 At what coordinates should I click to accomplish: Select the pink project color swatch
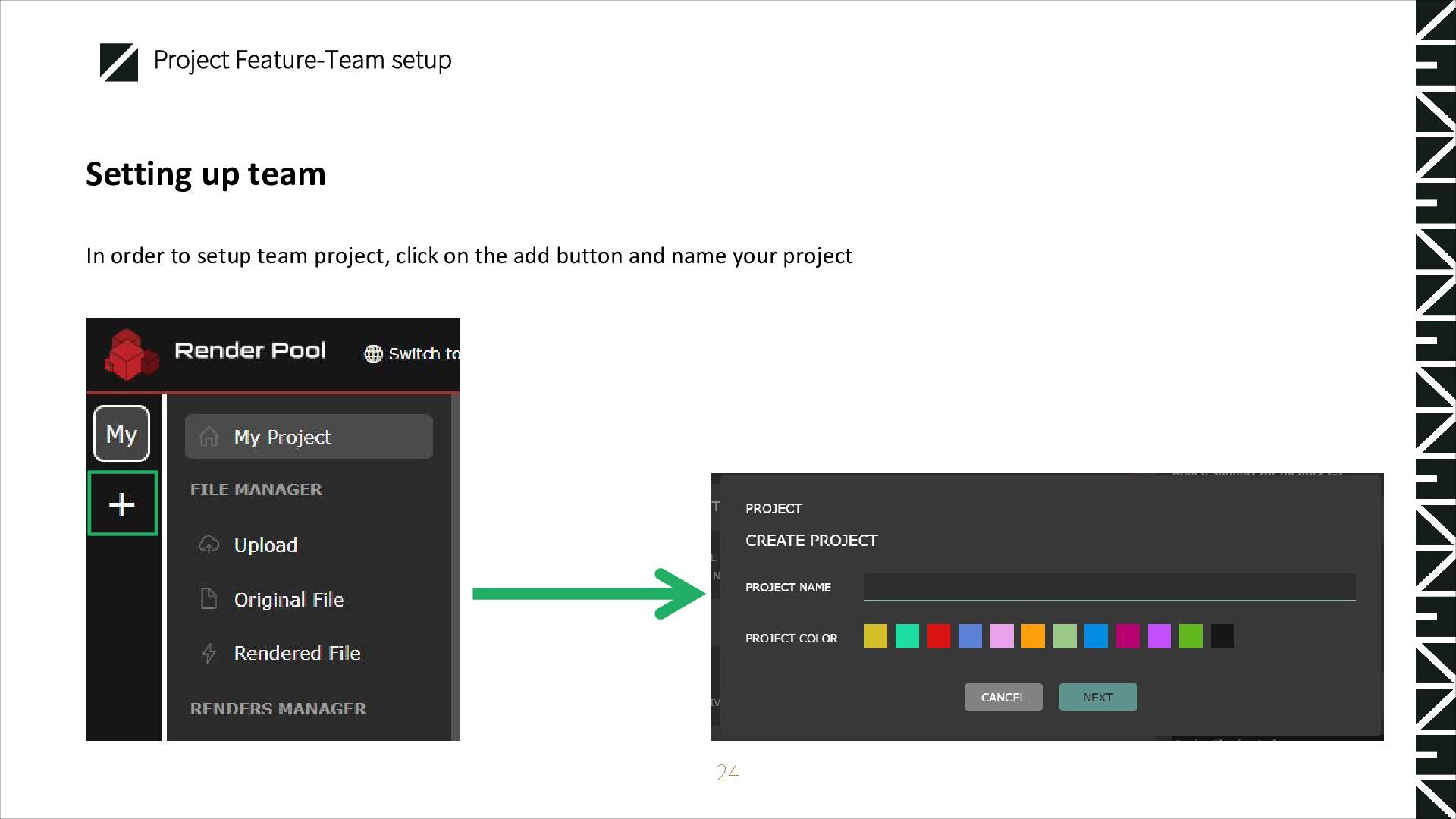[x=1001, y=636]
